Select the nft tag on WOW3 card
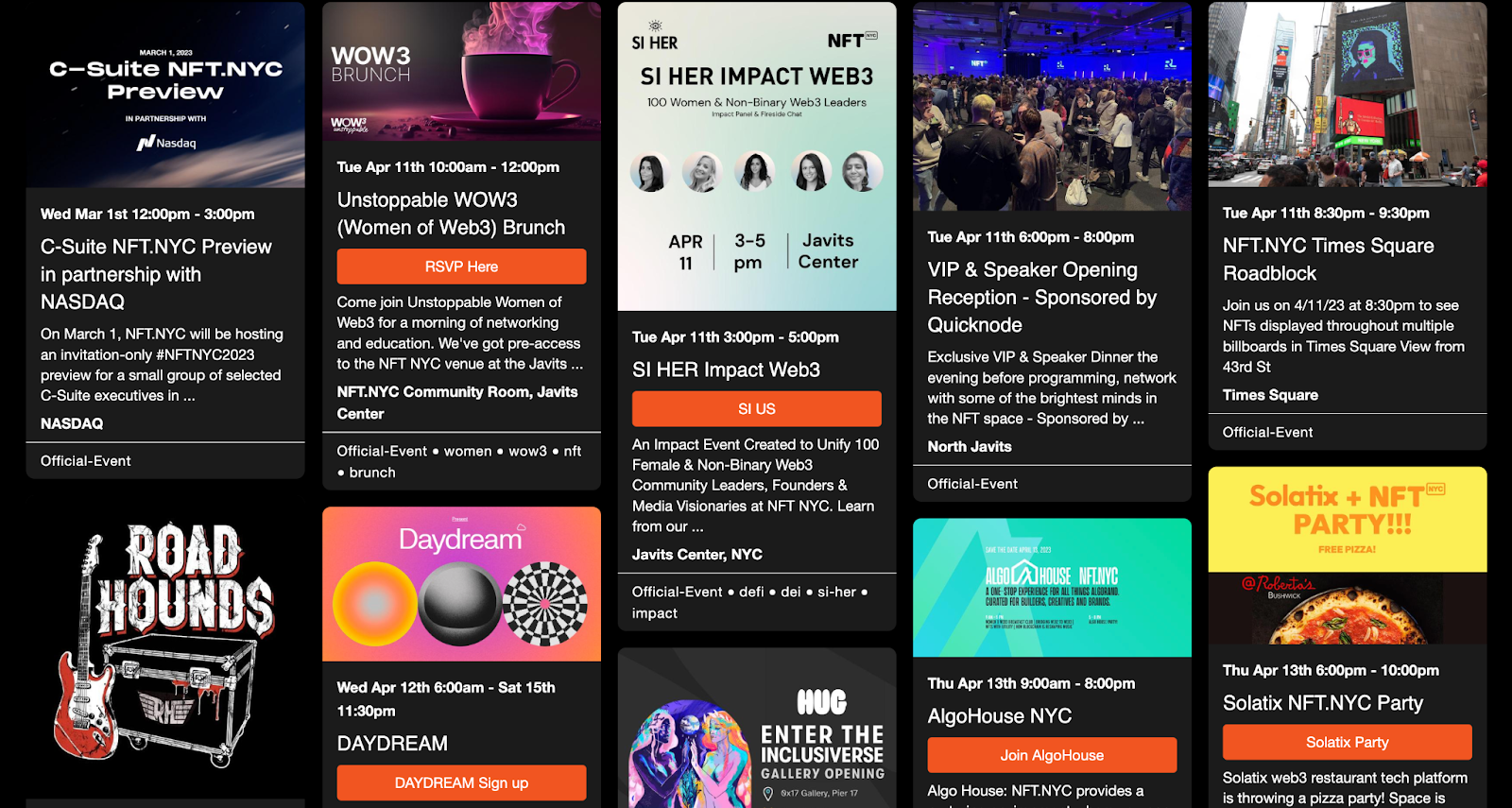 pyautogui.click(x=573, y=452)
